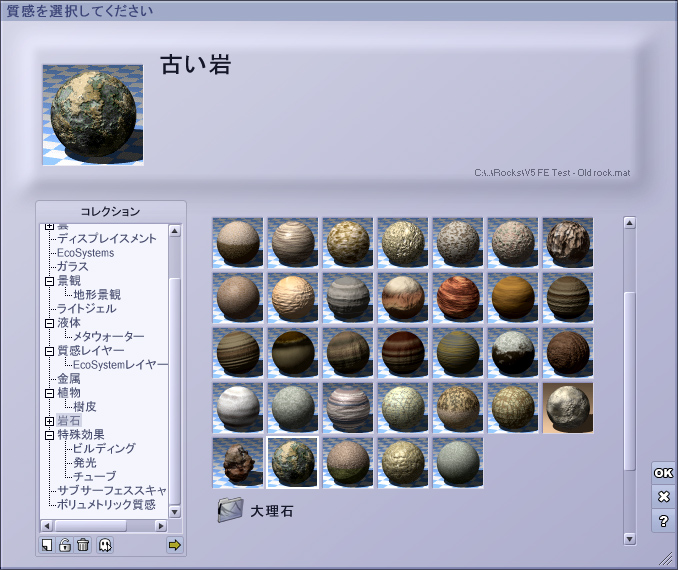This screenshot has width=678, height=570.
Task: Click the large 古い岩 preview image
Action: [92, 115]
